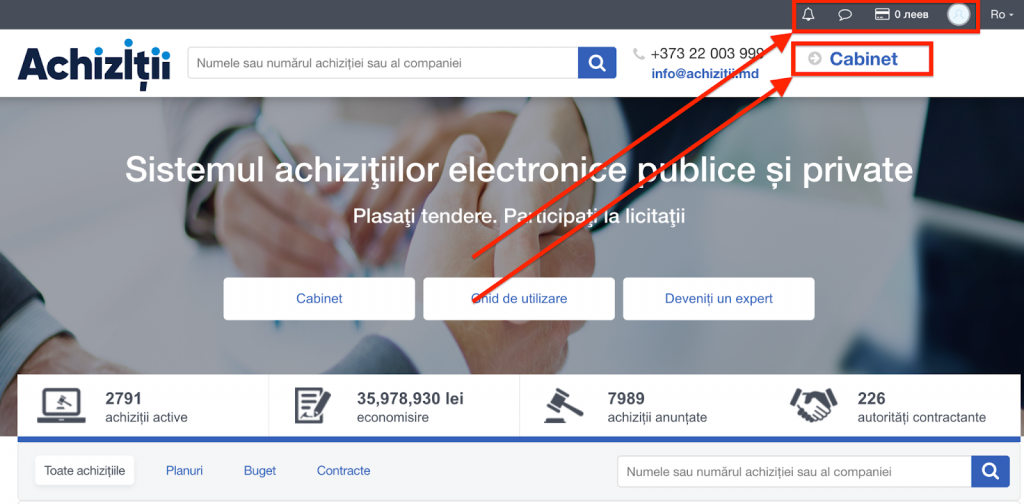Open the messages chat bubble icon
Screen dimensions: 1024x504
pyautogui.click(x=844, y=14)
